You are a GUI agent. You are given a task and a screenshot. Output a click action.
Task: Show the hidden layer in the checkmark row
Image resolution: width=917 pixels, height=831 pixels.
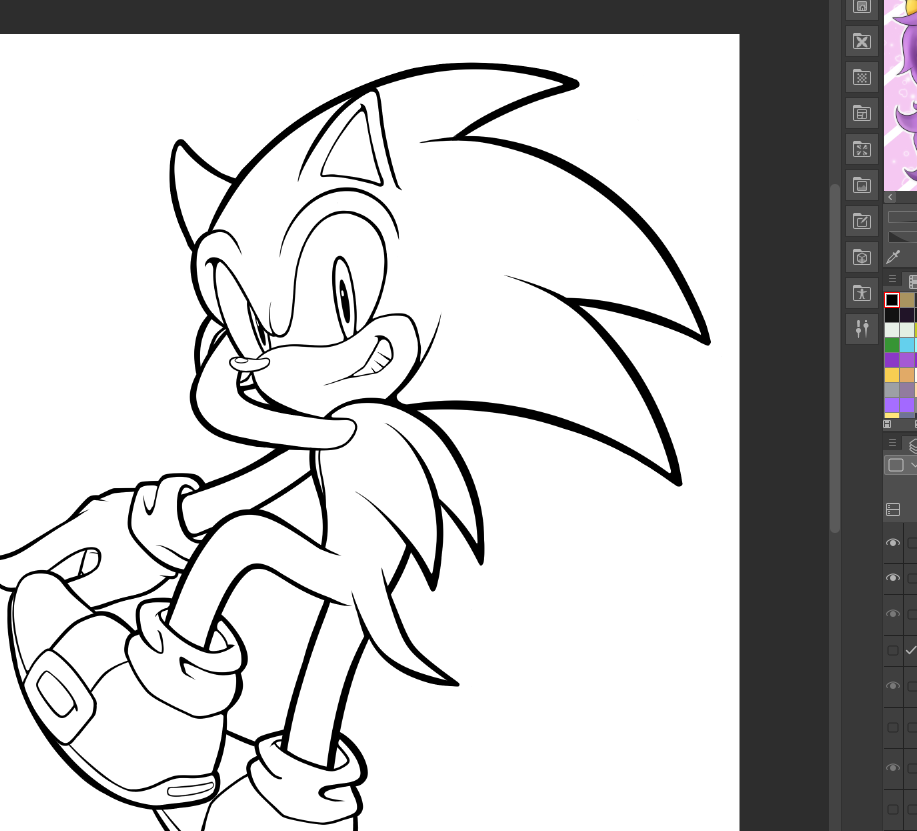click(892, 650)
